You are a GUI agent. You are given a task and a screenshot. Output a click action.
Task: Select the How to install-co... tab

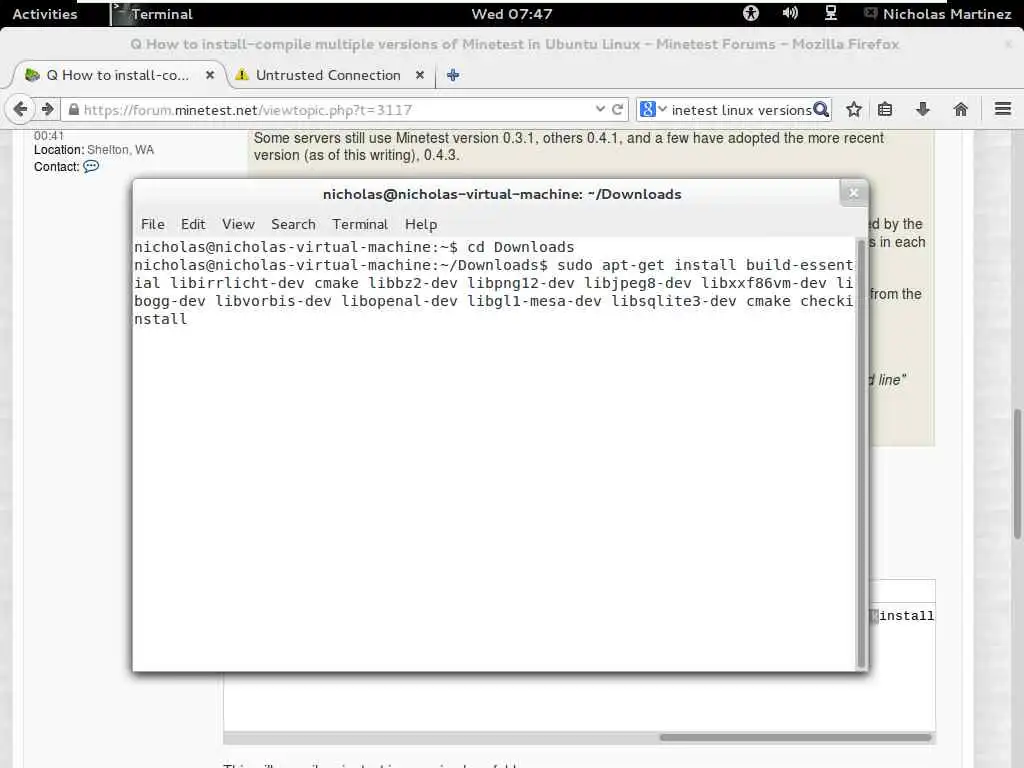pyautogui.click(x=118, y=75)
